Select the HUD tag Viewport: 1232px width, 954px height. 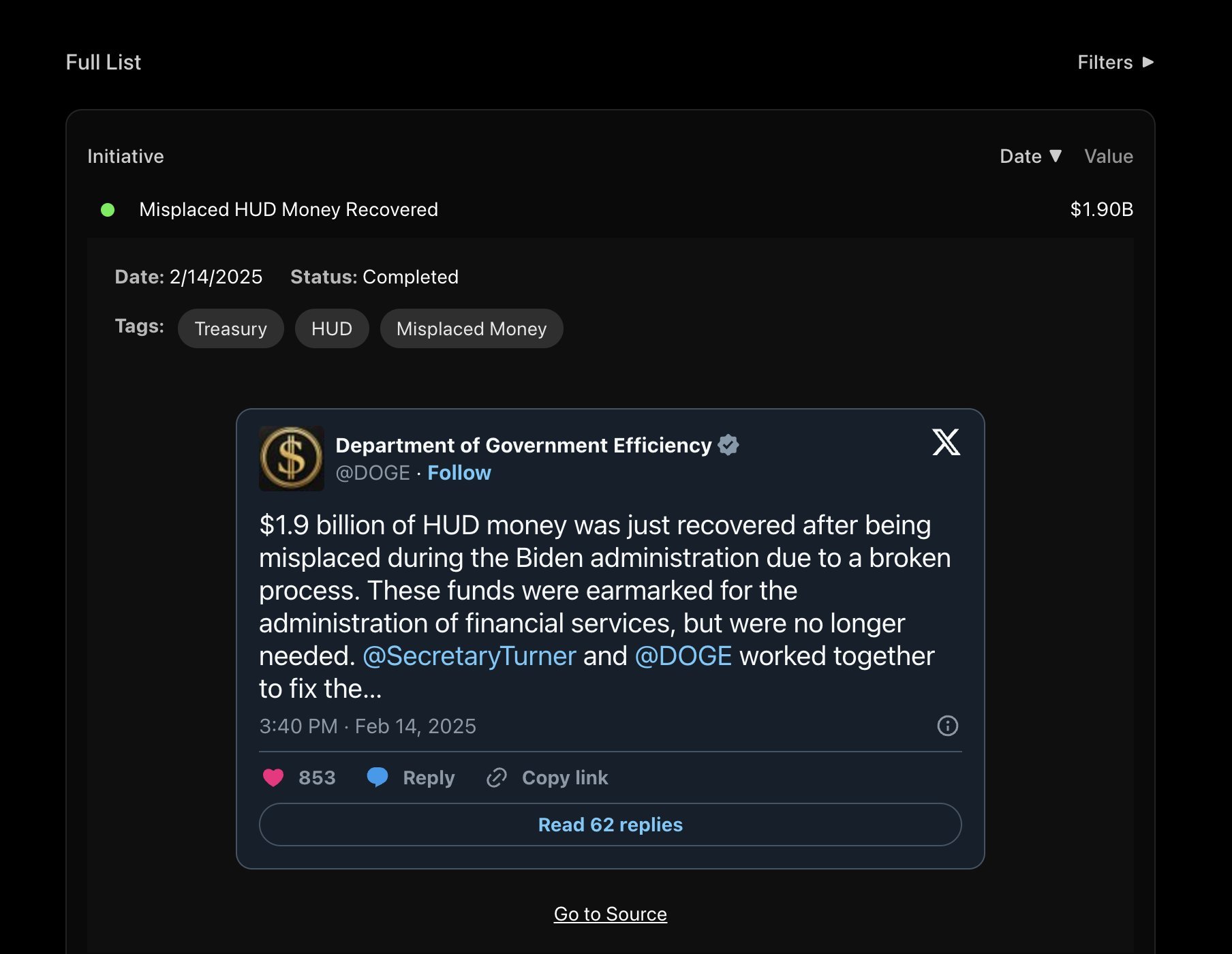coord(332,328)
